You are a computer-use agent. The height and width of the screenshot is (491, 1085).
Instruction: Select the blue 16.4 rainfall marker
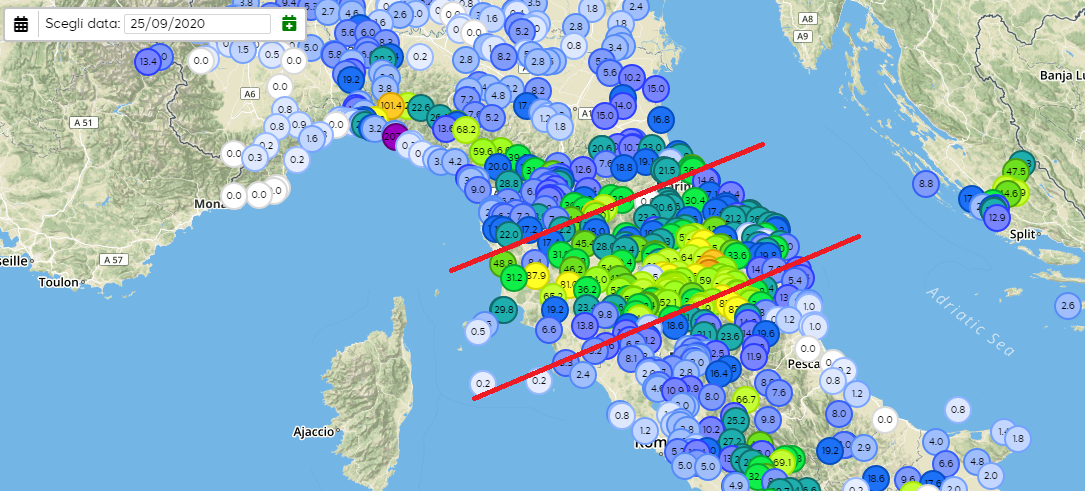coord(718,373)
